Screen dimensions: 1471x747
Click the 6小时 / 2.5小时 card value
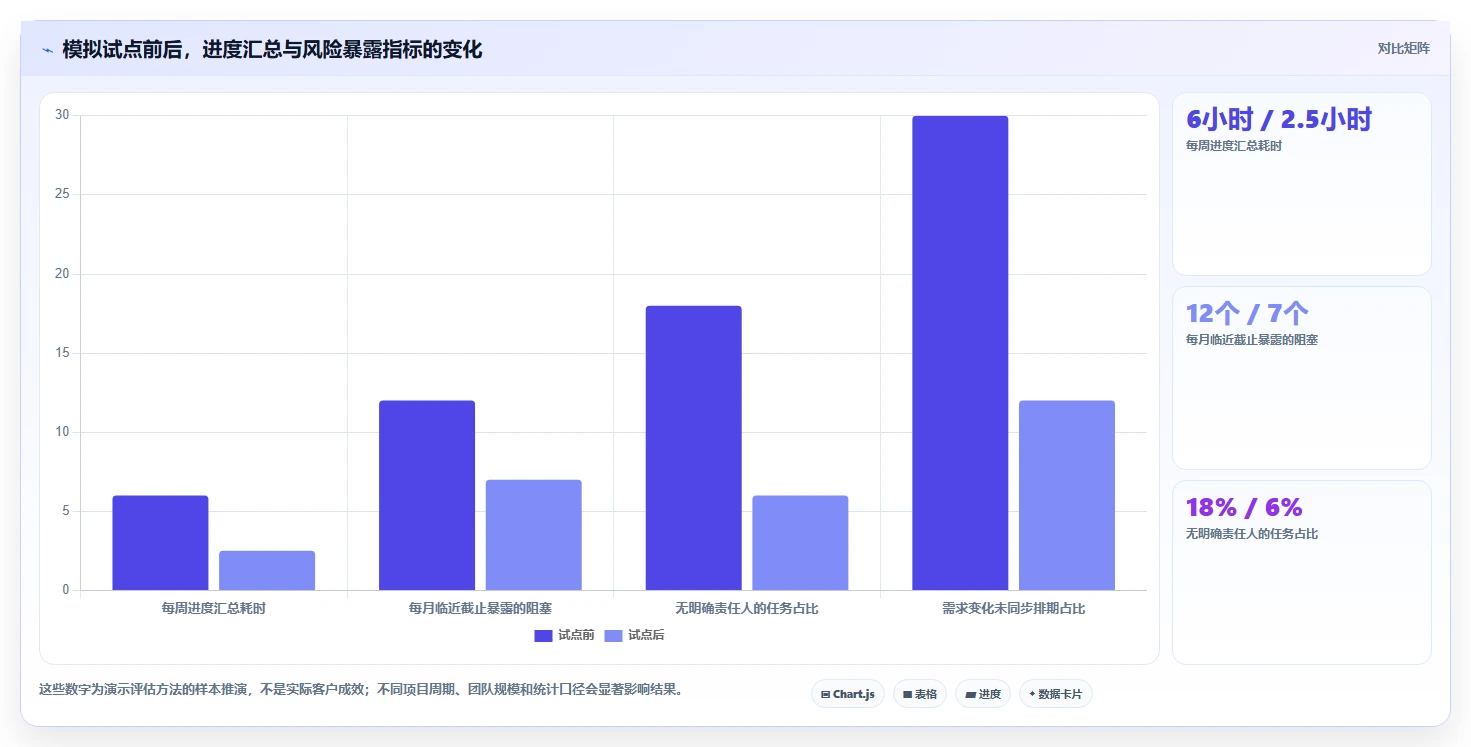coord(1279,119)
